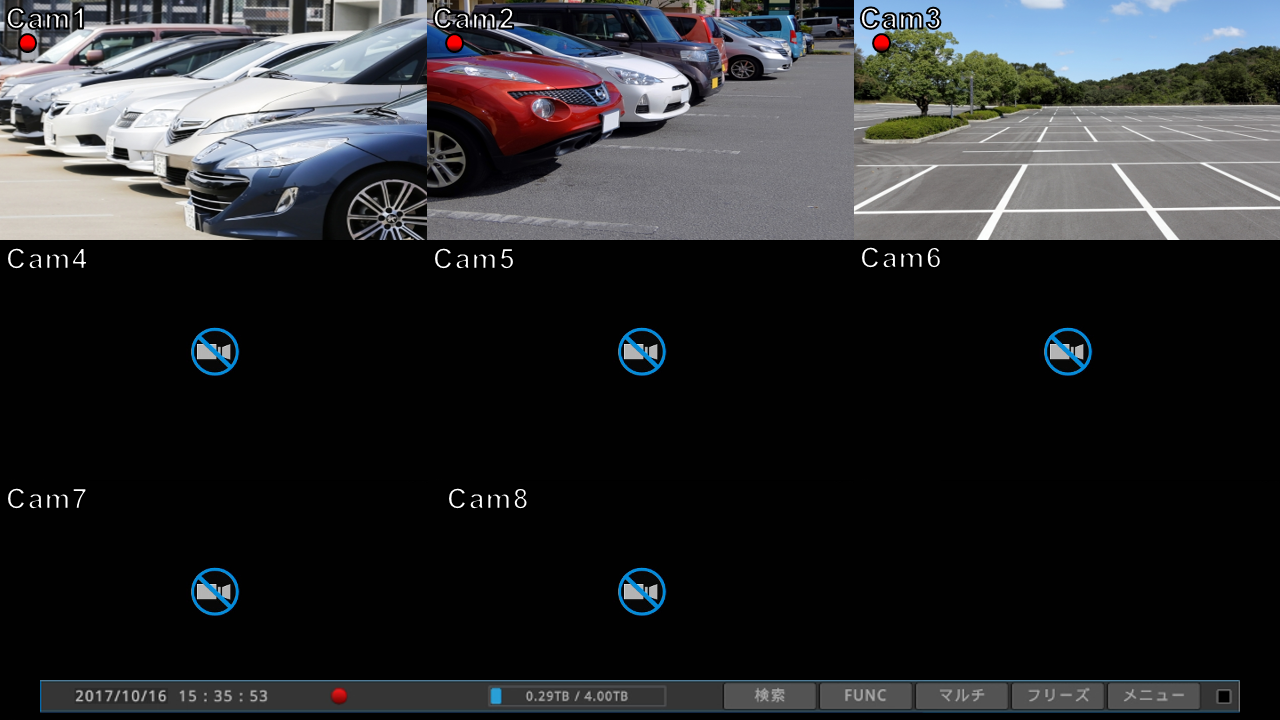Viewport: 1280px width, 720px height.
Task: Click the Cam5 label text
Action: 474,259
